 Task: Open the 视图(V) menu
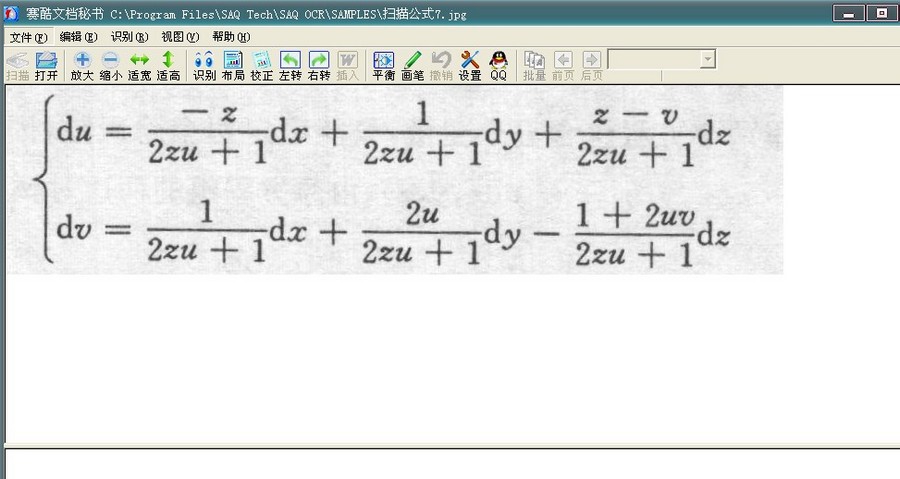point(180,37)
